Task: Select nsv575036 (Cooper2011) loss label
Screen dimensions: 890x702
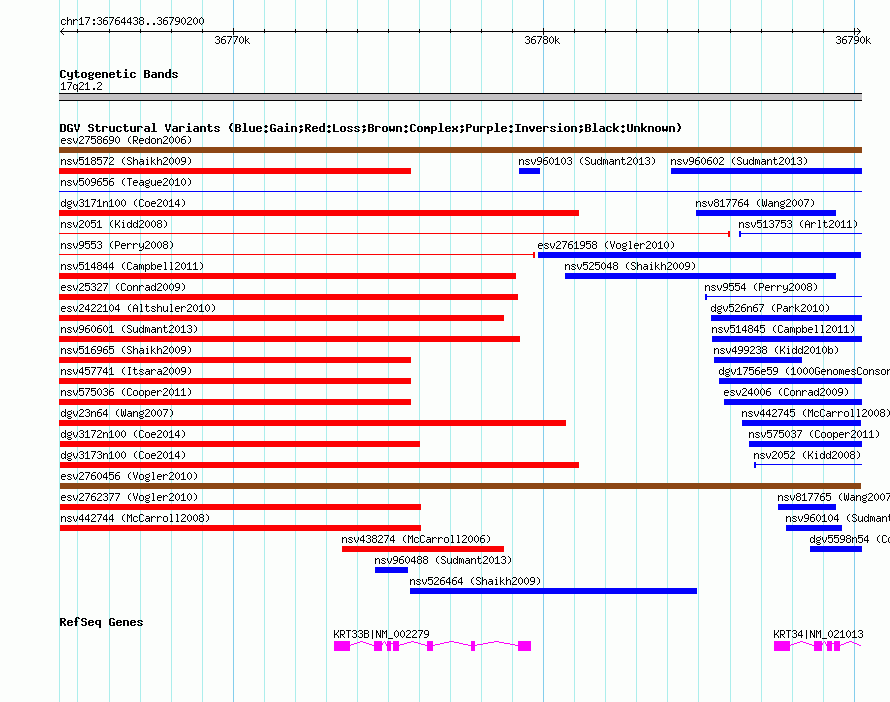Action: (x=126, y=392)
